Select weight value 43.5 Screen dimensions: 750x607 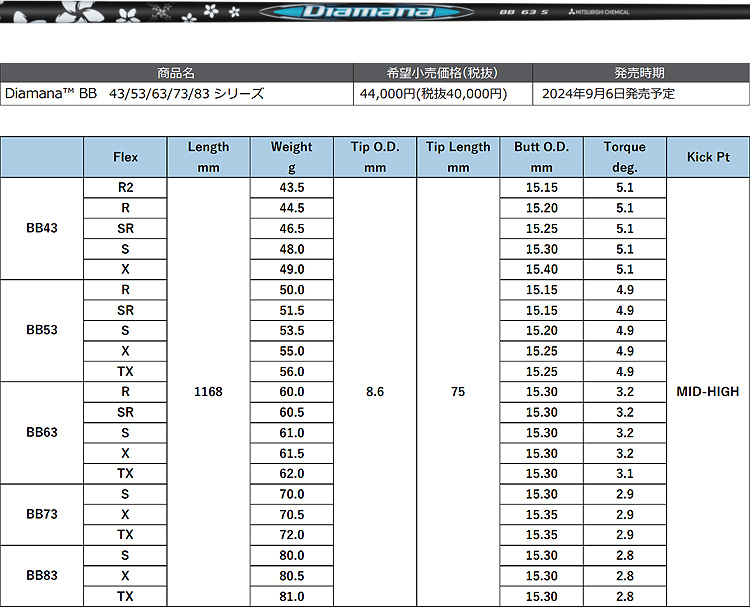point(292,188)
